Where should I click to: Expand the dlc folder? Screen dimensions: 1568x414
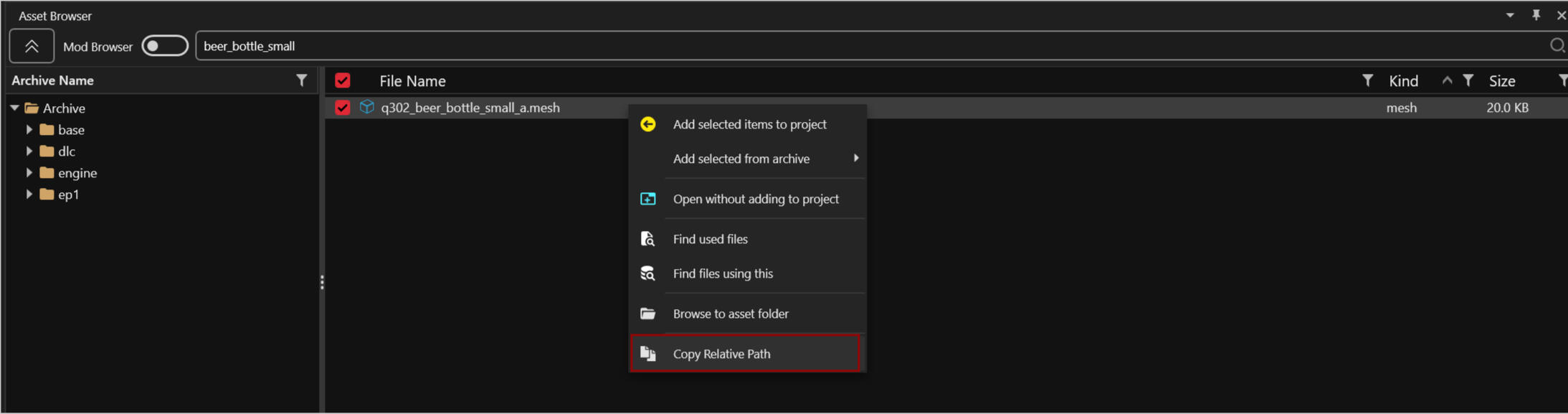[x=29, y=151]
